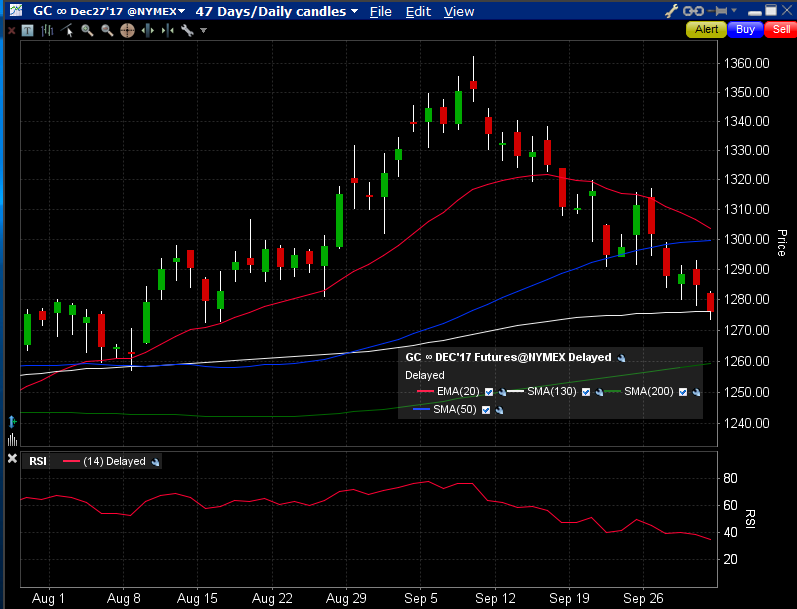Select the trendline drawing tool
The image size is (797, 609).
[67, 31]
